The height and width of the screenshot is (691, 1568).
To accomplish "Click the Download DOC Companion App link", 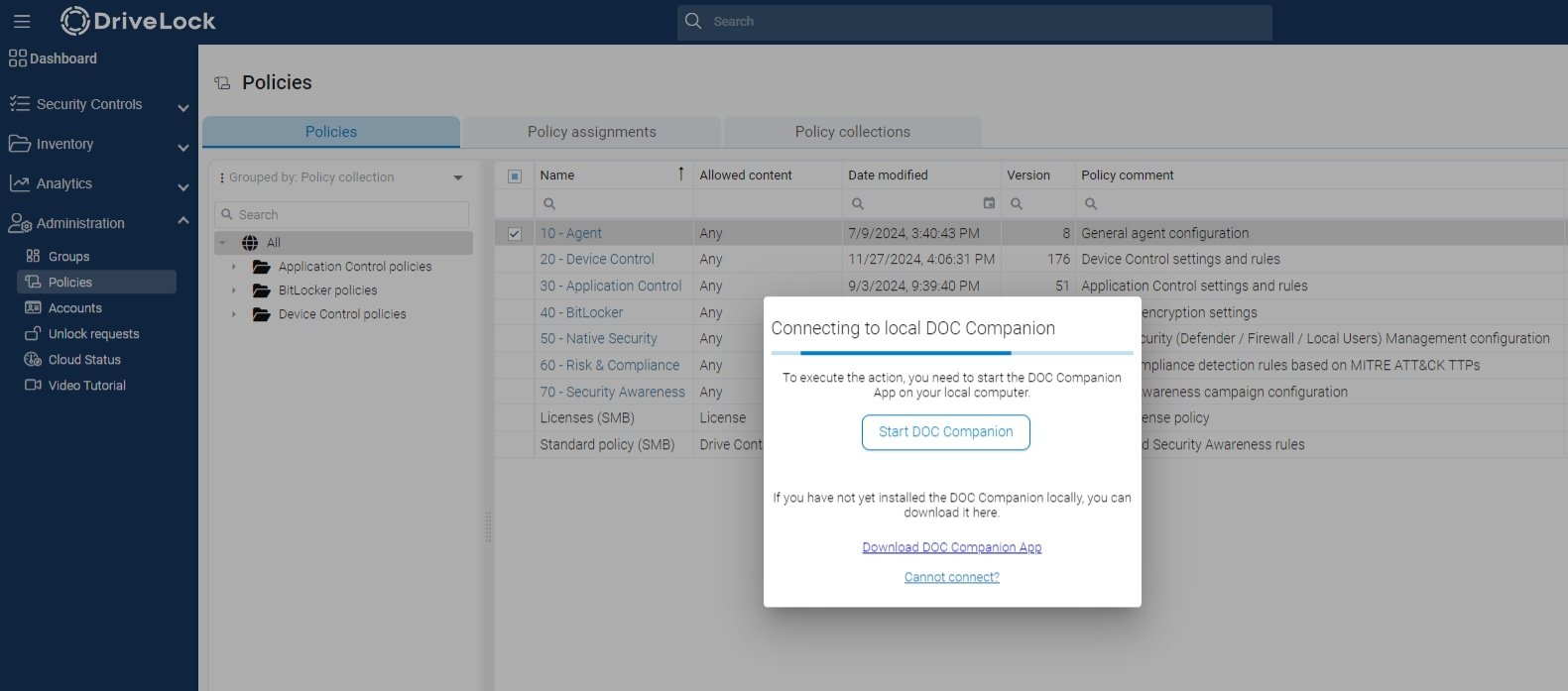I will pyautogui.click(x=952, y=547).
